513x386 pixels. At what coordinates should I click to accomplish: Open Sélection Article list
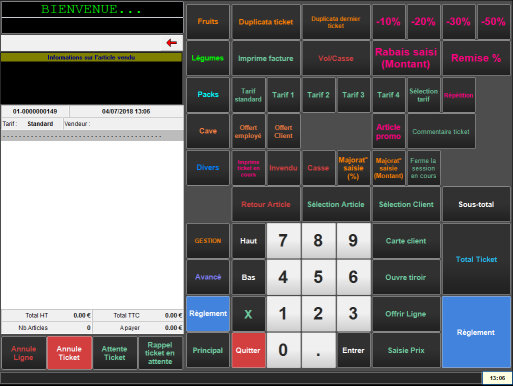coord(336,204)
